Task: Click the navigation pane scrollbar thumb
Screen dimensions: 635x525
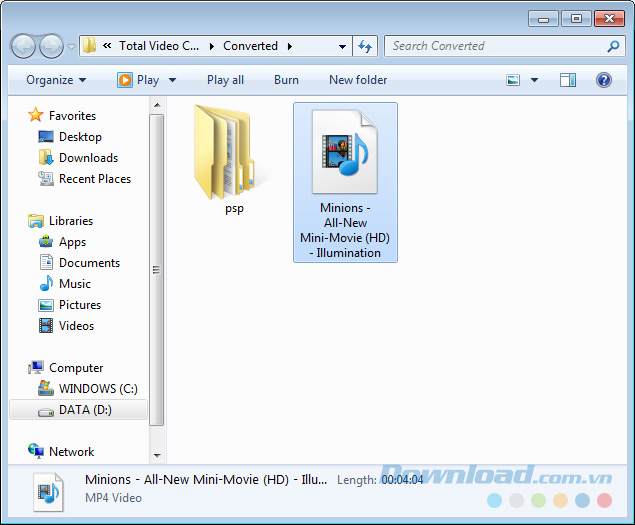Action: pos(156,270)
